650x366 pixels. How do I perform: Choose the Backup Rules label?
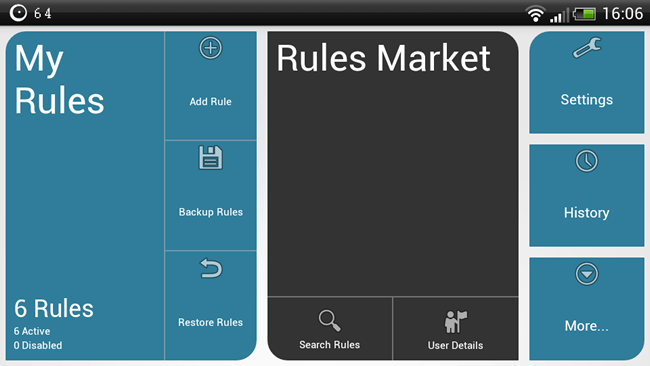211,212
